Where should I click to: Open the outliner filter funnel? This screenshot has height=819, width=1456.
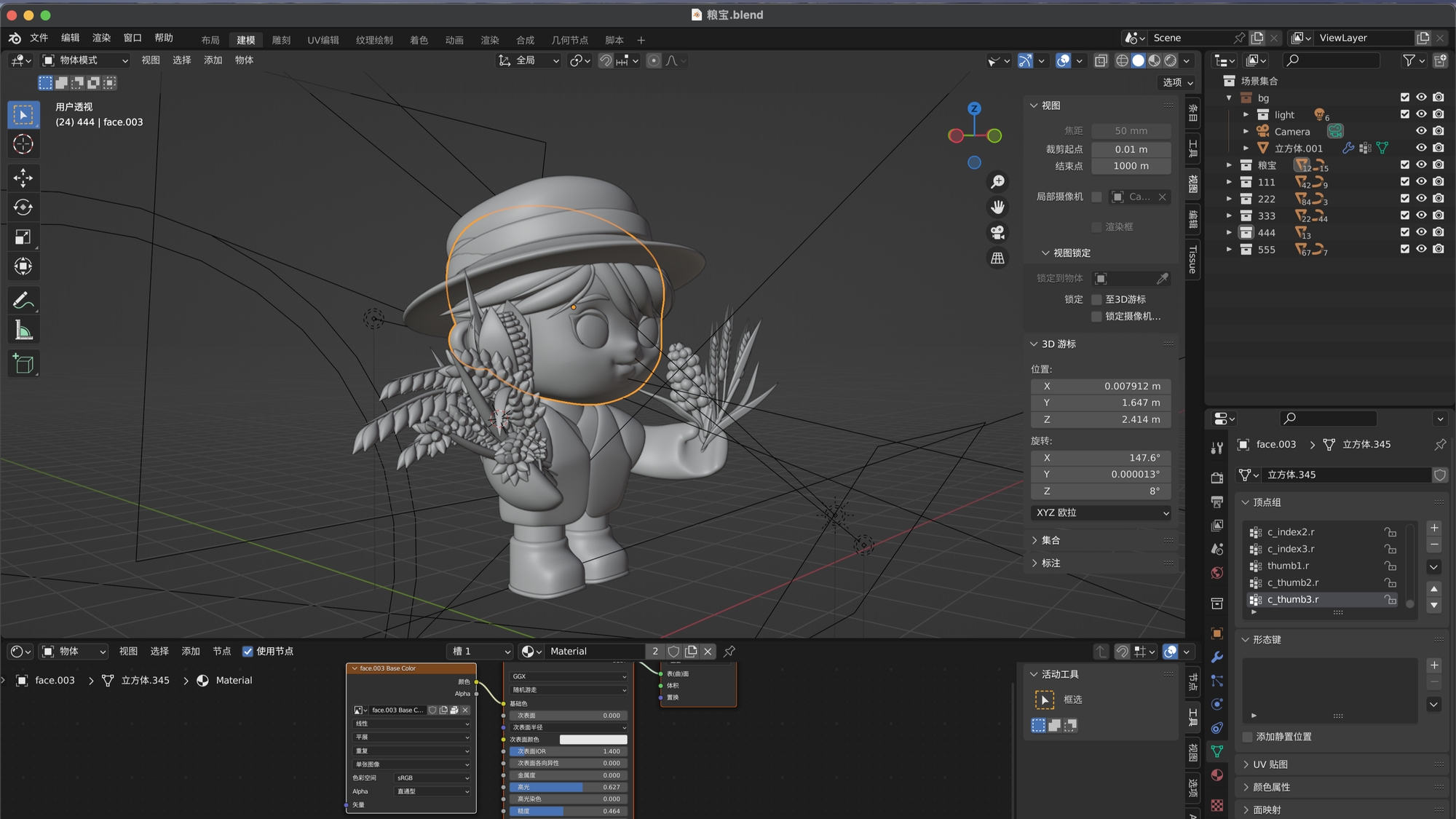1409,60
